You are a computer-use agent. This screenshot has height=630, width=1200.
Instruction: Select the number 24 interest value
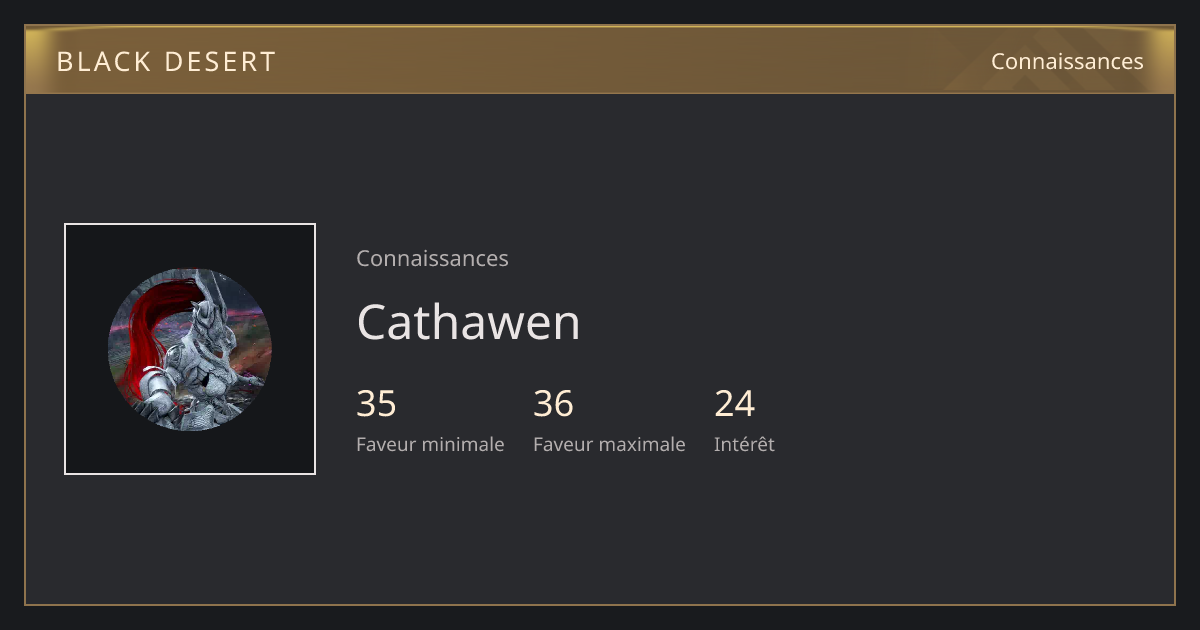click(x=734, y=404)
